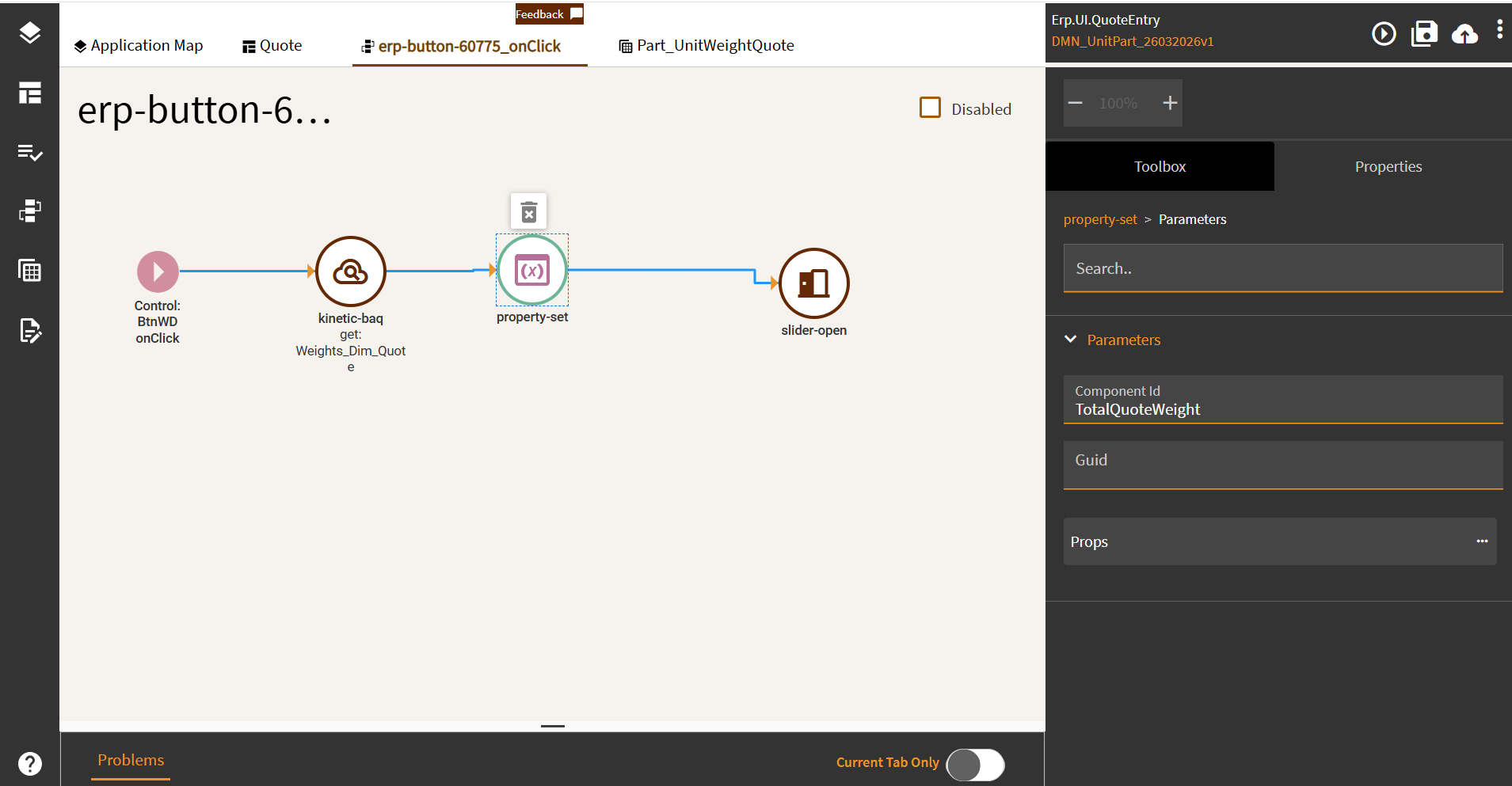The width and height of the screenshot is (1512, 786).
Task: Click the Component Id field TotalQuoteWeight
Action: point(1282,400)
